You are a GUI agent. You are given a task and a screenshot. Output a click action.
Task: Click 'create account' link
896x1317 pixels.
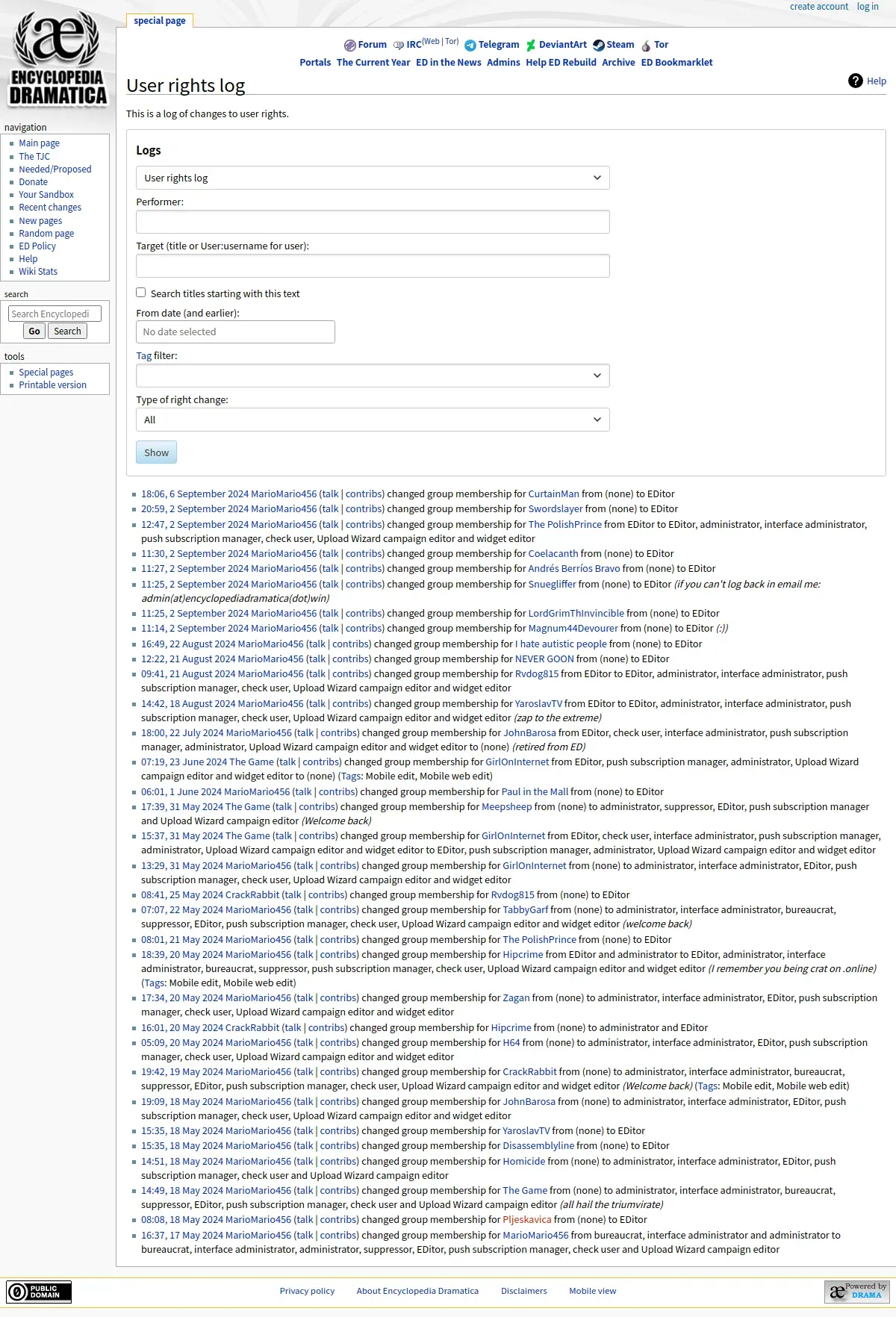819,7
